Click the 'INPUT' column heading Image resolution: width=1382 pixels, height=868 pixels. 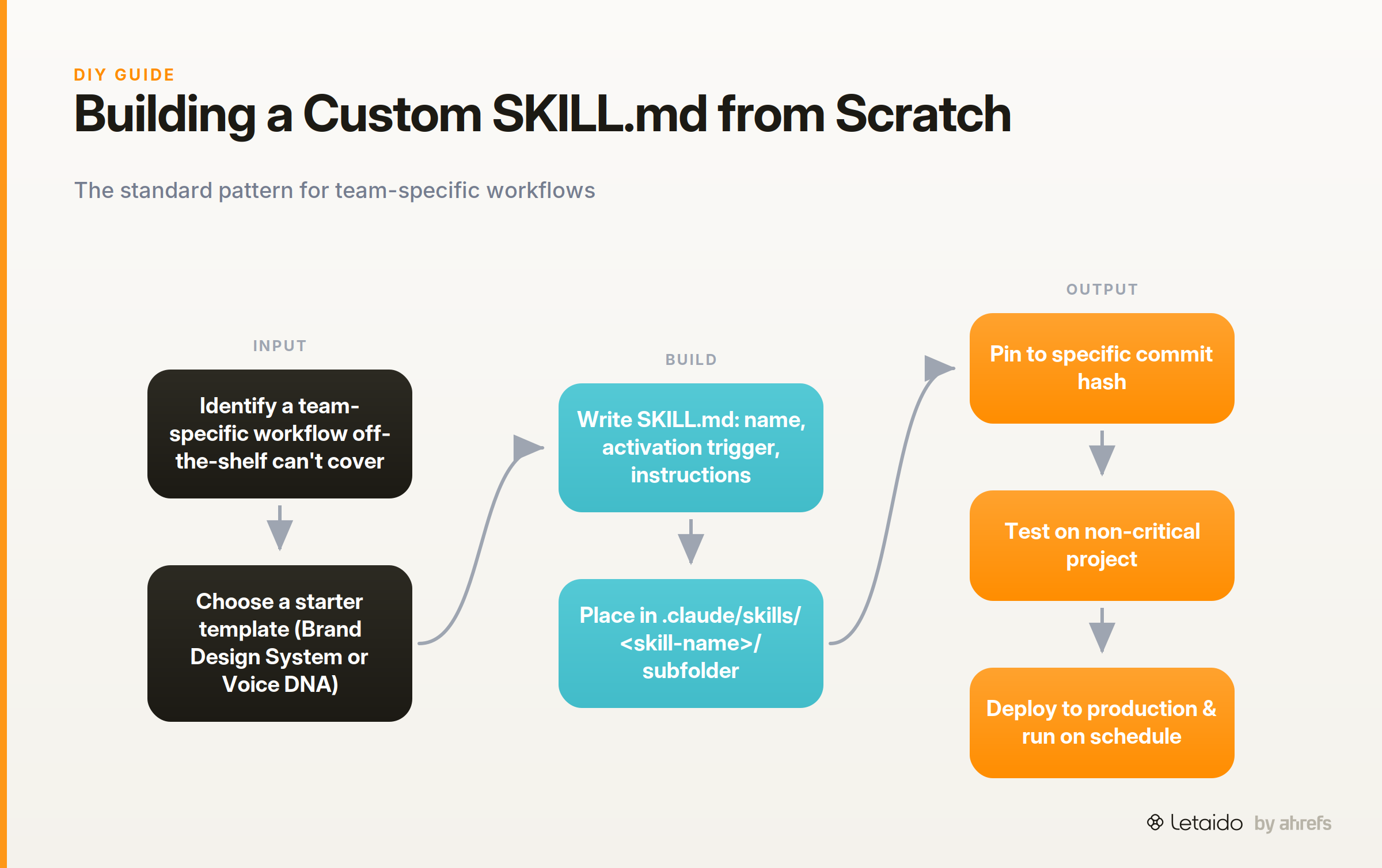point(280,345)
